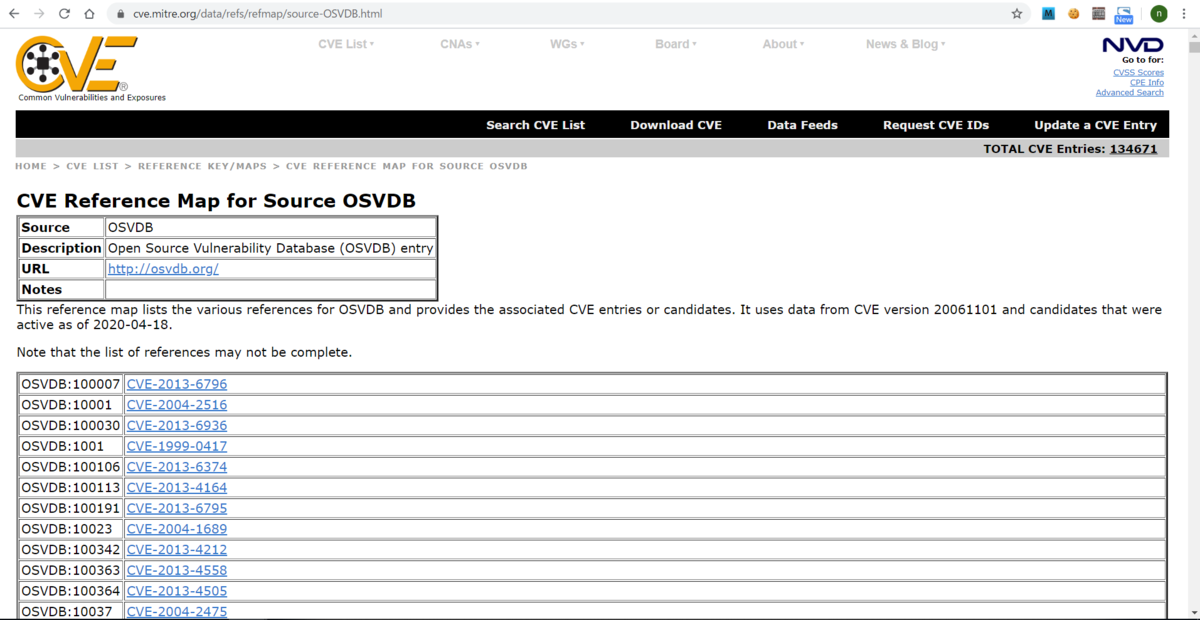Select the OSVDB:100113 cell
This screenshot has width=1200, height=620.
coord(71,488)
